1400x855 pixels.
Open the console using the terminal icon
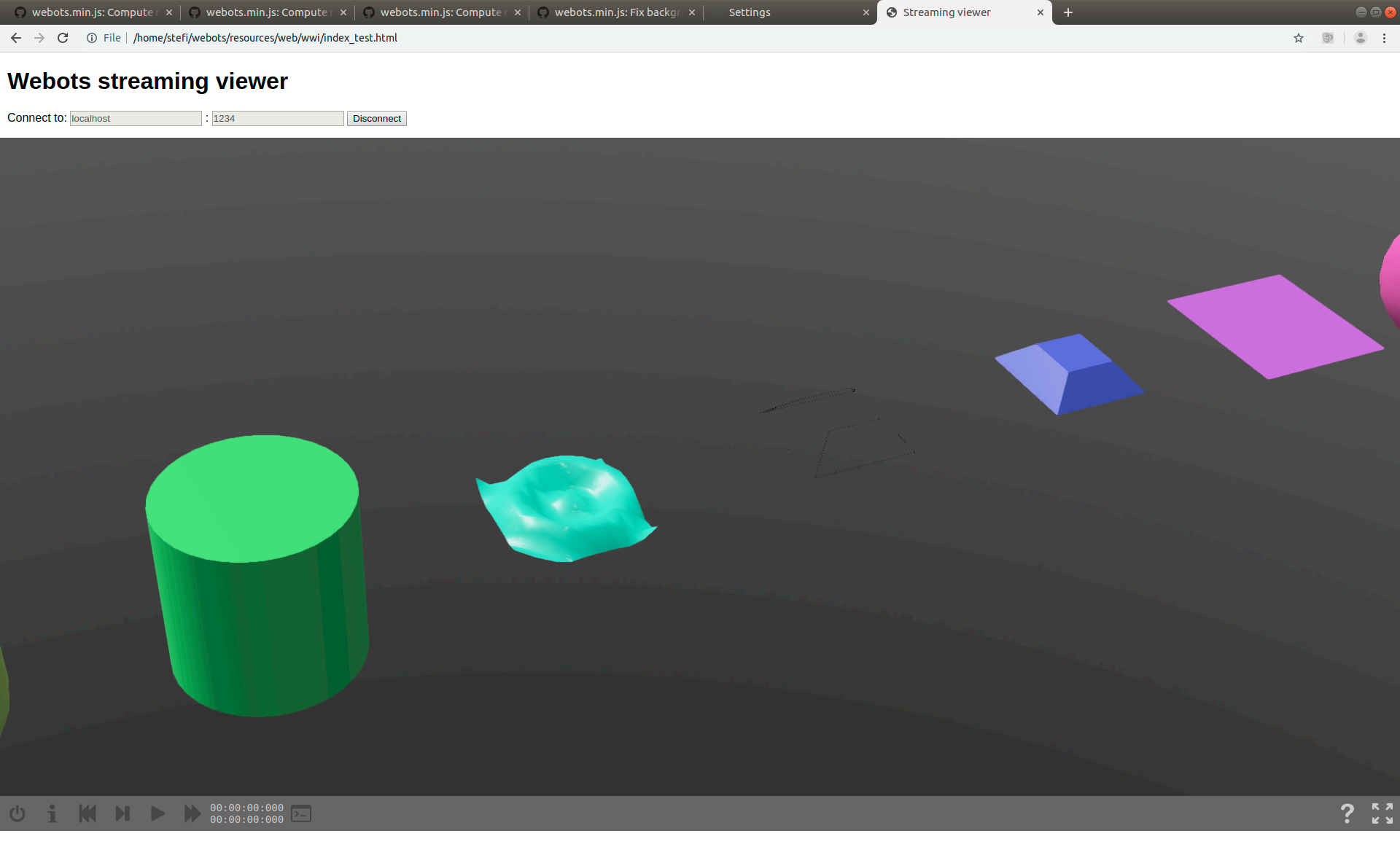tap(300, 813)
